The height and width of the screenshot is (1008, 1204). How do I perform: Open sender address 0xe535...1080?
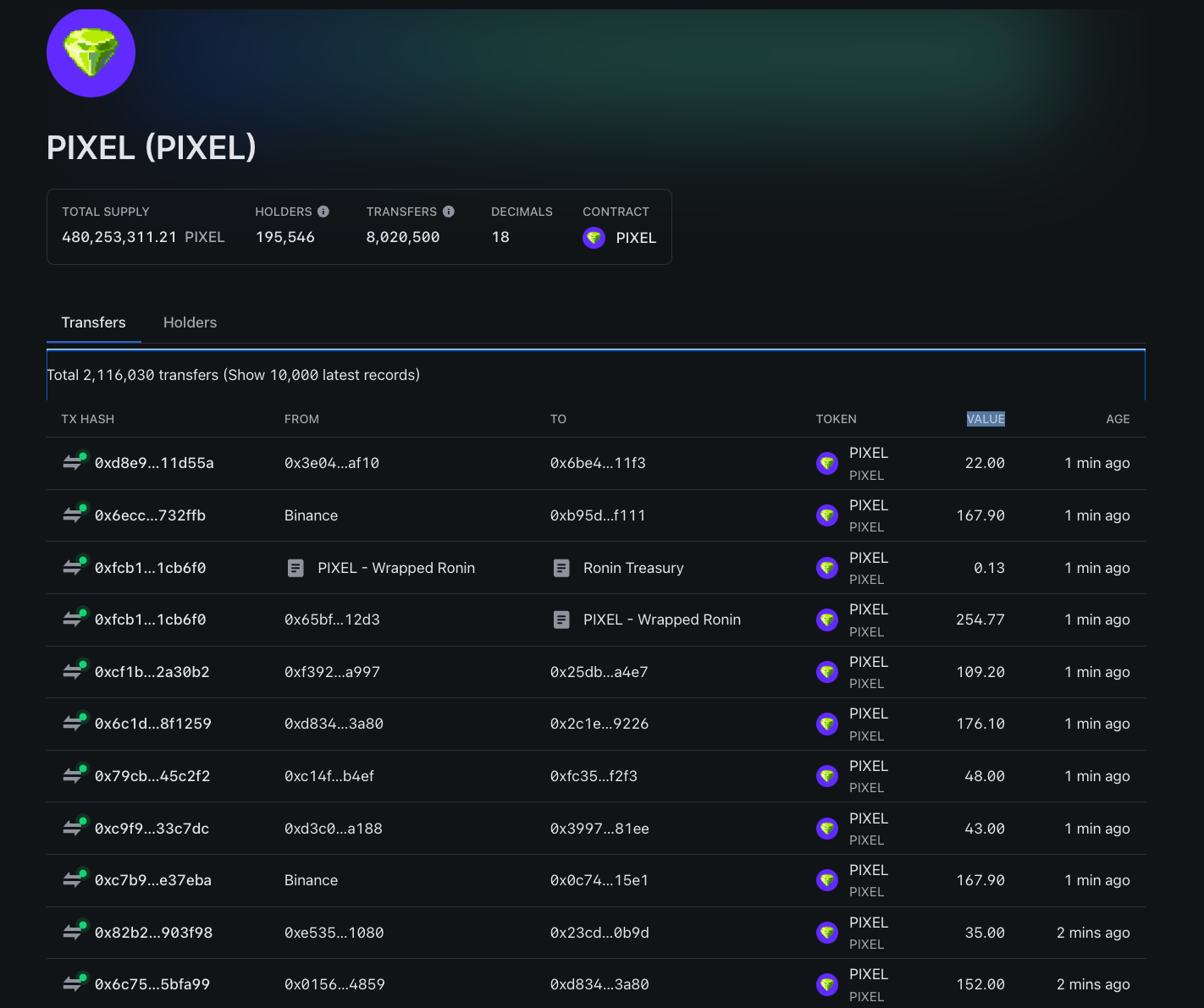coord(334,933)
